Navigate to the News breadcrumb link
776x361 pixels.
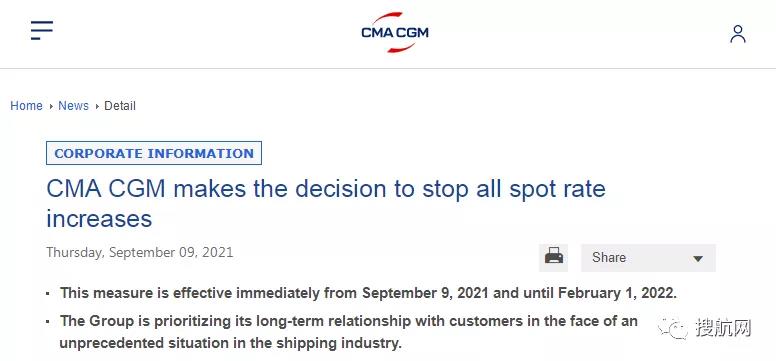73,106
